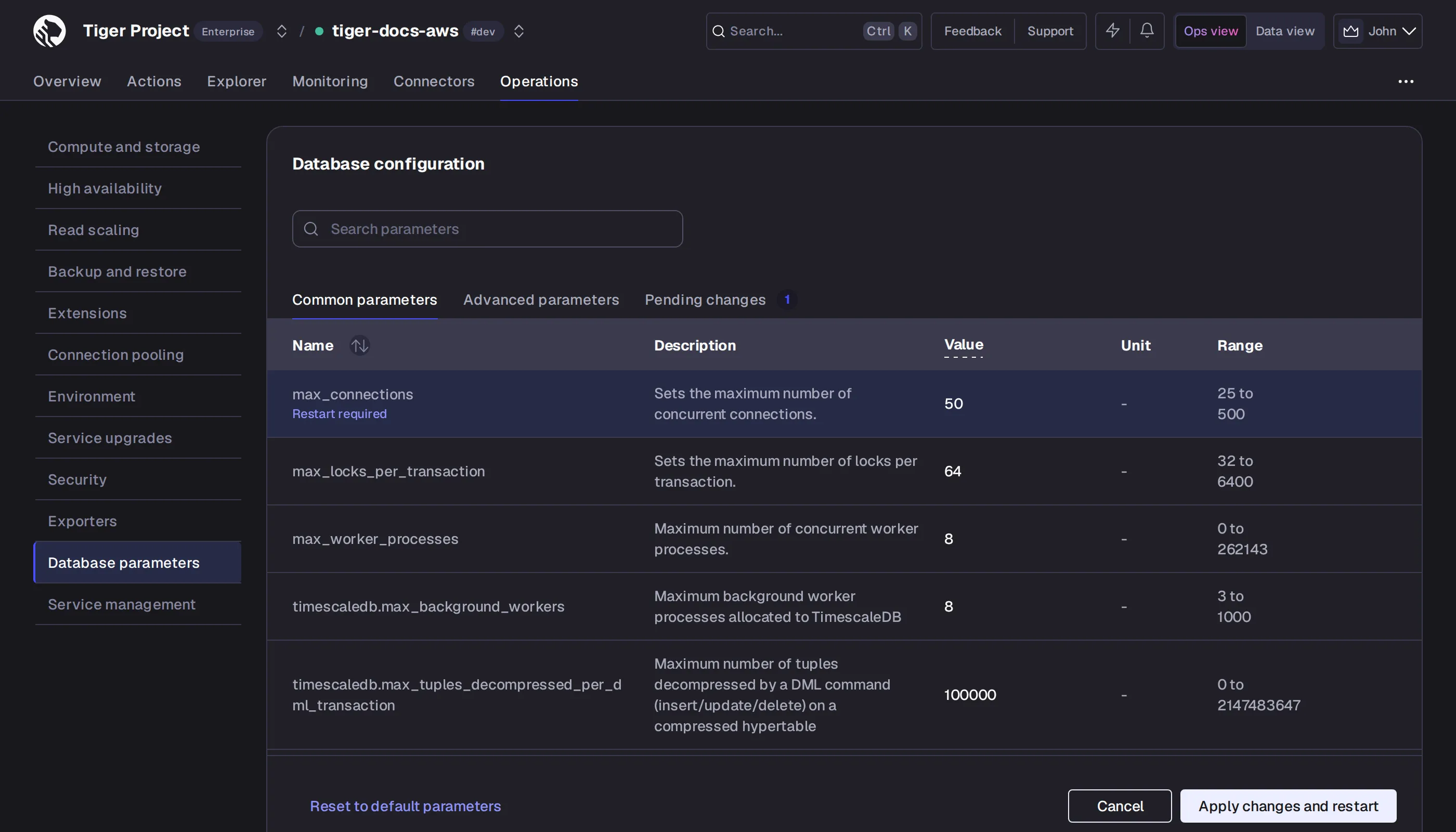Open Connection pooling settings
The image size is (1456, 832).
point(138,355)
